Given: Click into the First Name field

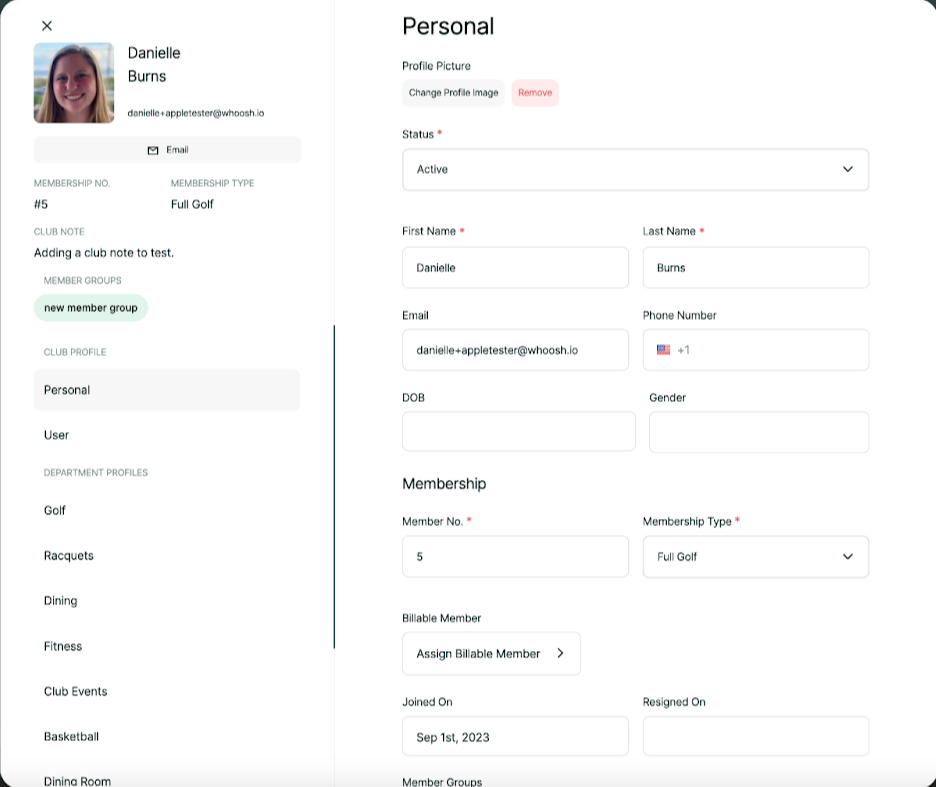Looking at the screenshot, I should click(x=515, y=268).
